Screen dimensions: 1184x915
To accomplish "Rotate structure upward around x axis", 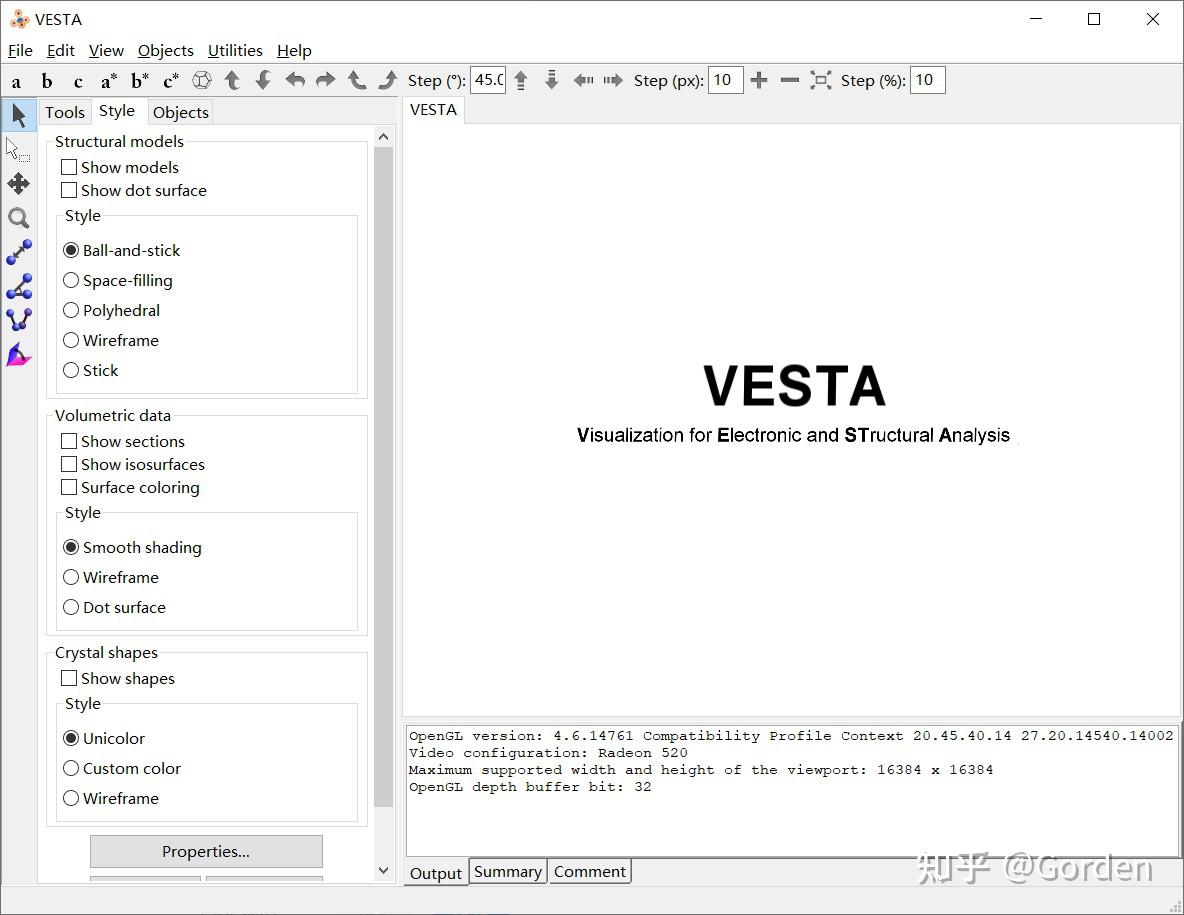I will pos(233,81).
